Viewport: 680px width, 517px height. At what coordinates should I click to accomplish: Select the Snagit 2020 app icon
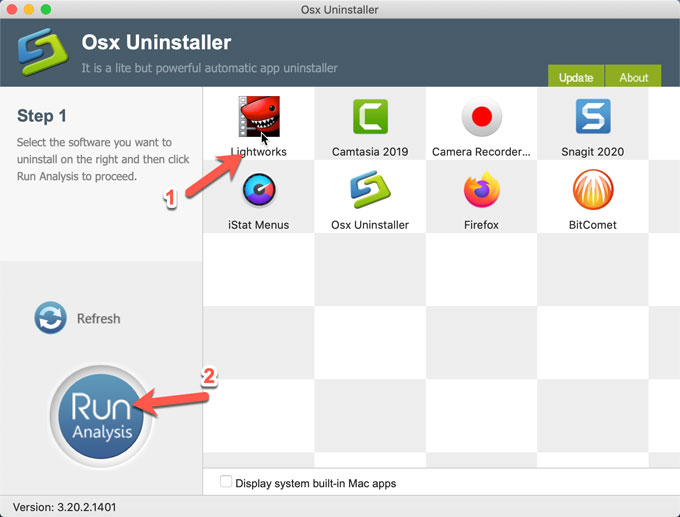(592, 117)
